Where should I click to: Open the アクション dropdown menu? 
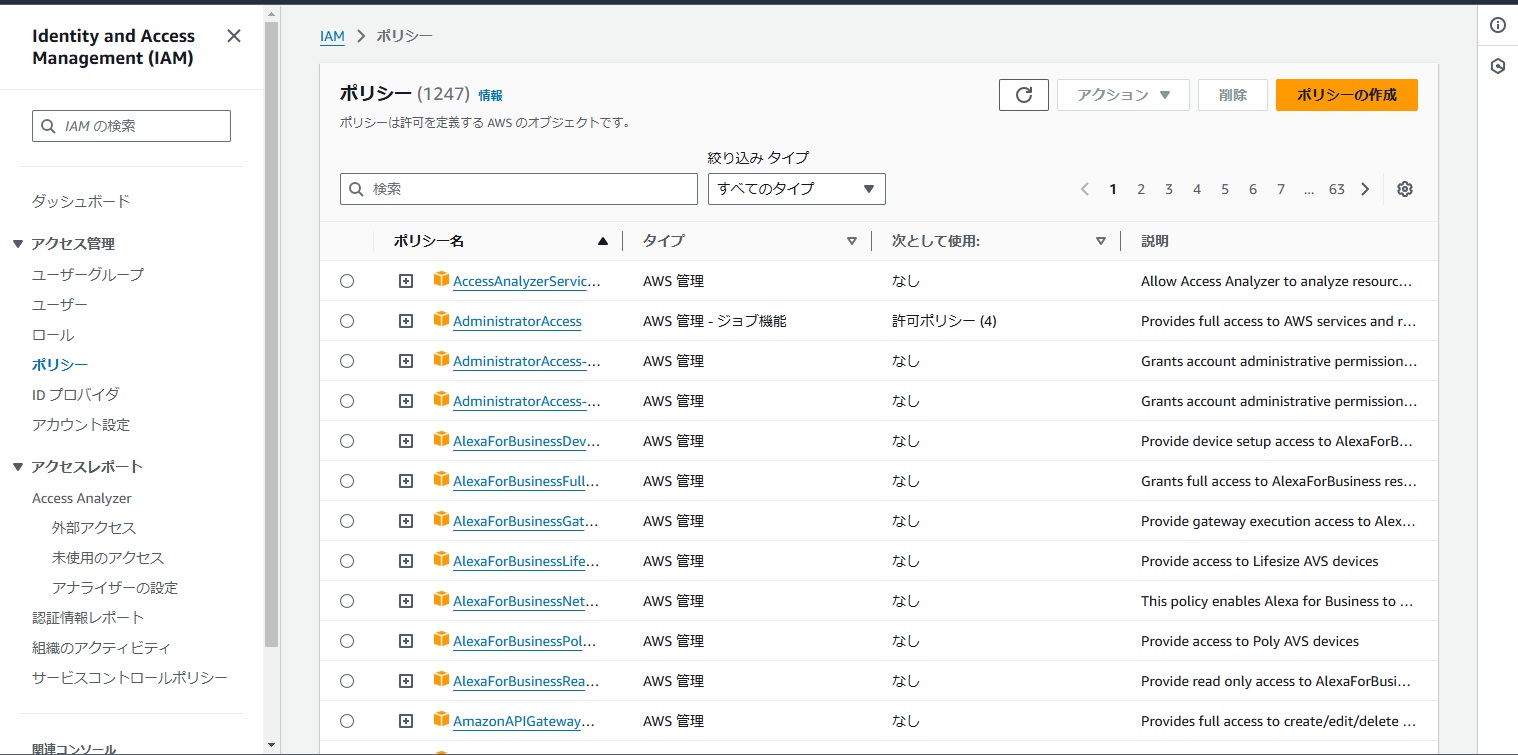click(x=1122, y=94)
